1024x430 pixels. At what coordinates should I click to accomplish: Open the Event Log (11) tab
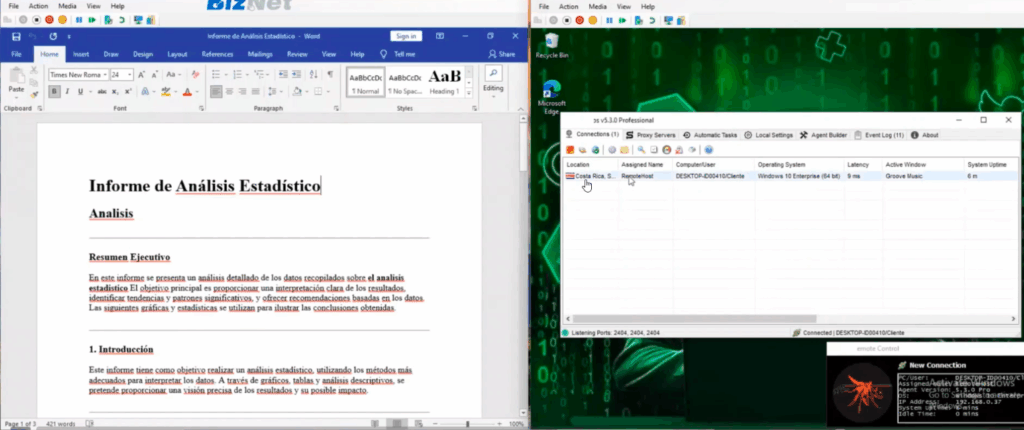coord(878,134)
